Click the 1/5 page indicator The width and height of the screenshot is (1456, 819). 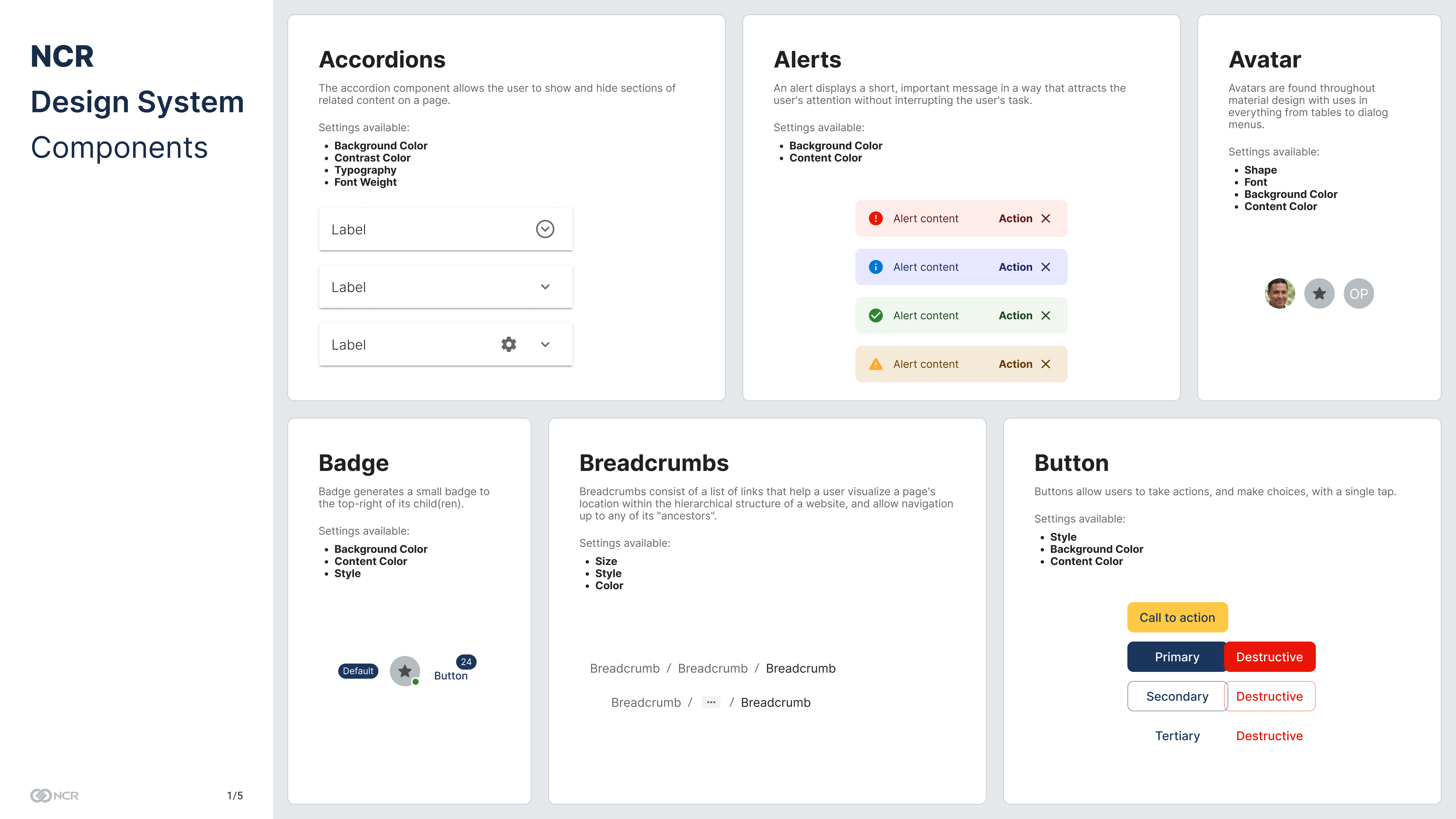[x=235, y=795]
